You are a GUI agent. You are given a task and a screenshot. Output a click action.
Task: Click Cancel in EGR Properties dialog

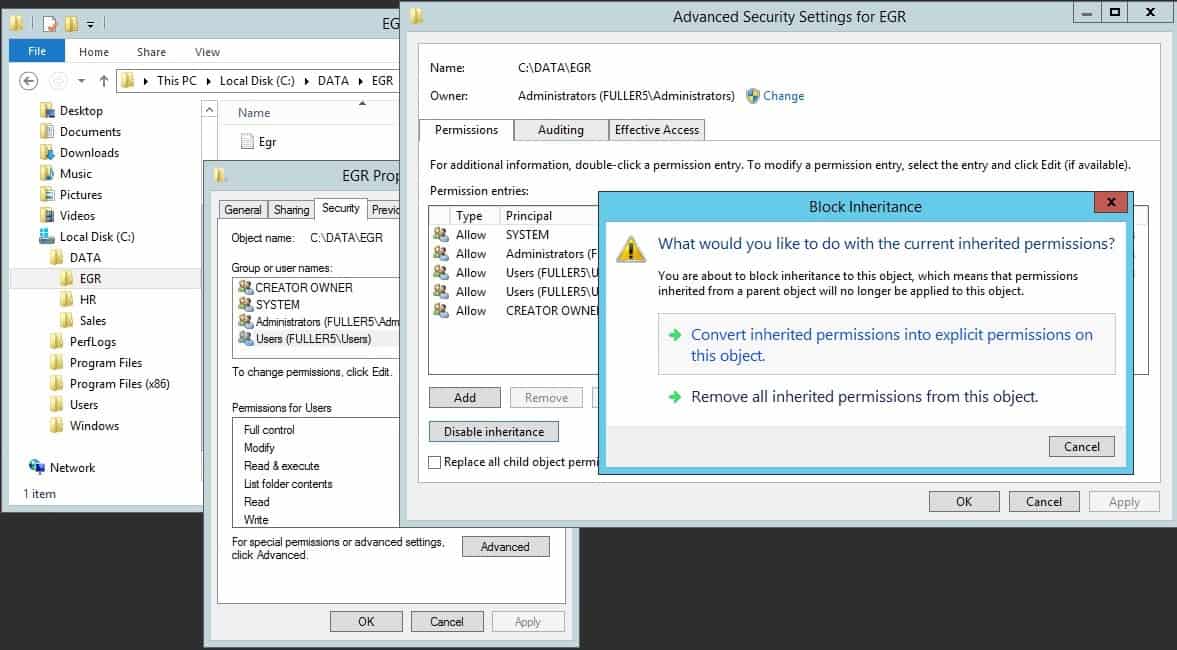447,621
